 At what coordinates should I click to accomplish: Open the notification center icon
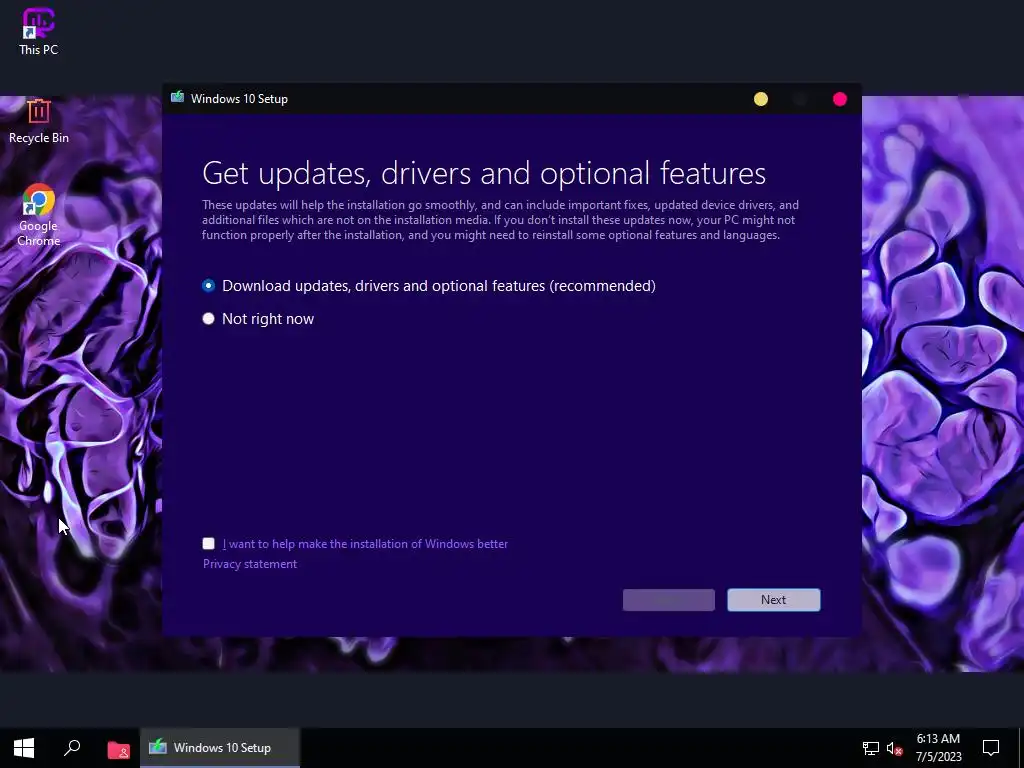pos(991,748)
